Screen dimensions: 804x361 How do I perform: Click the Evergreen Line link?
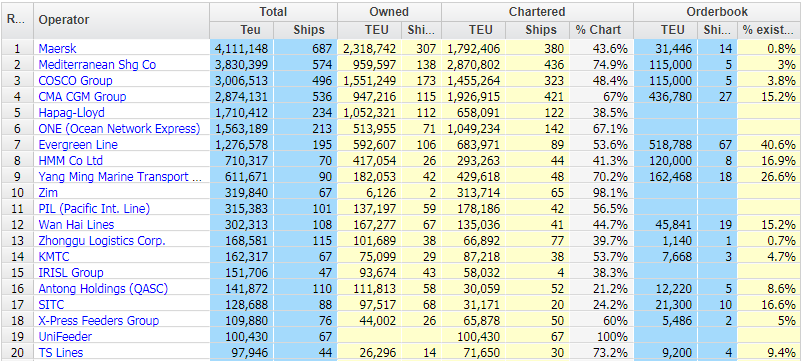[78, 145]
